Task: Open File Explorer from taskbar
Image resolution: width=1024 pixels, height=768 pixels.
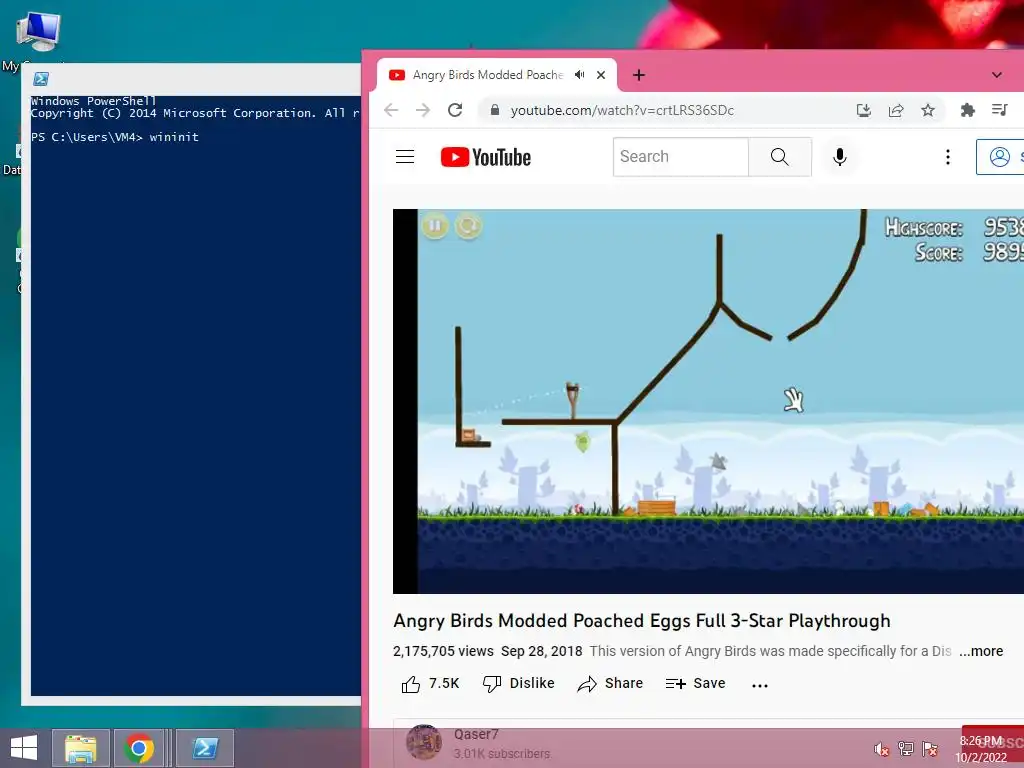Action: tap(80, 748)
